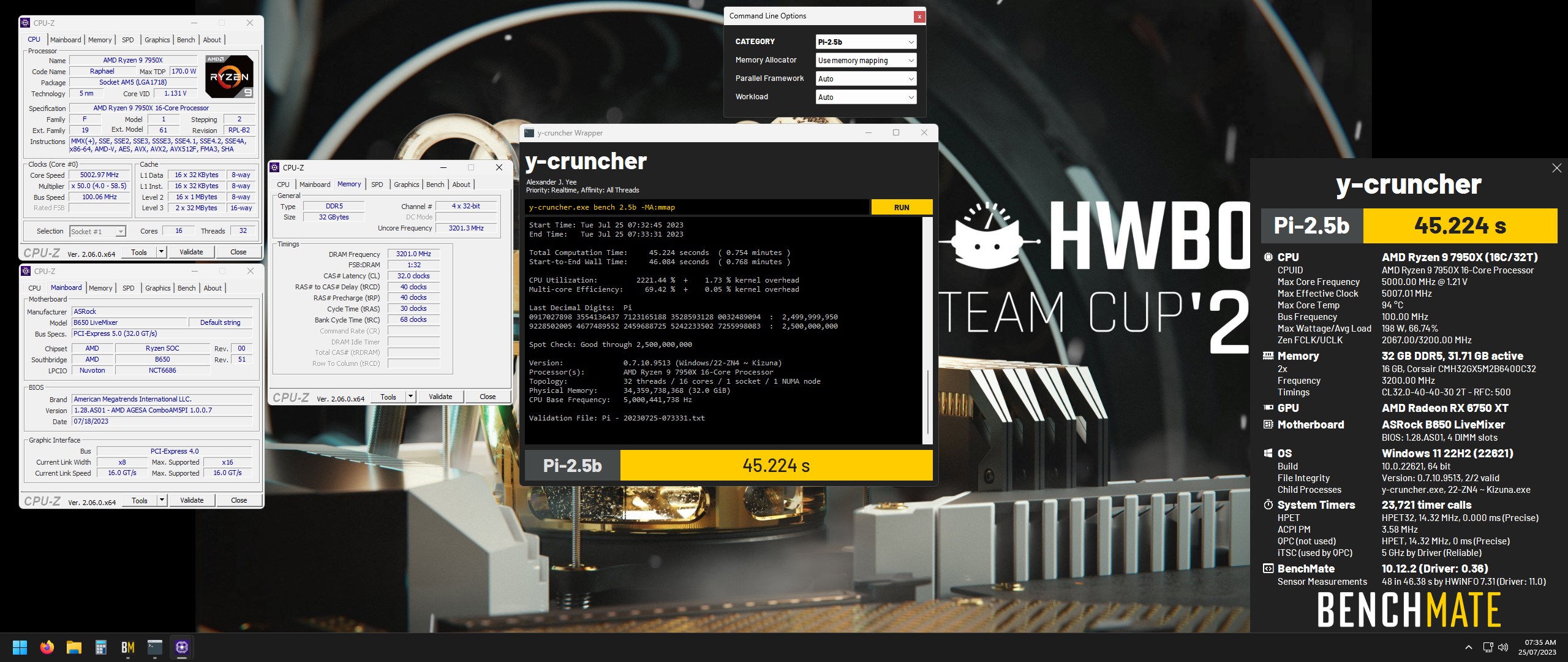The width and height of the screenshot is (1568, 662).
Task: Open Graphics tab in CPU-Z Memory window
Action: (406, 185)
